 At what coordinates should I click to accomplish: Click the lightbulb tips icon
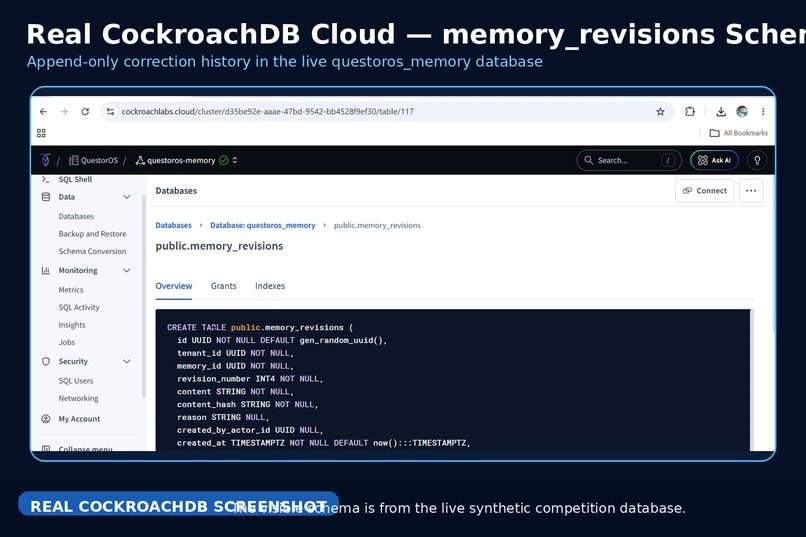pyautogui.click(x=757, y=160)
